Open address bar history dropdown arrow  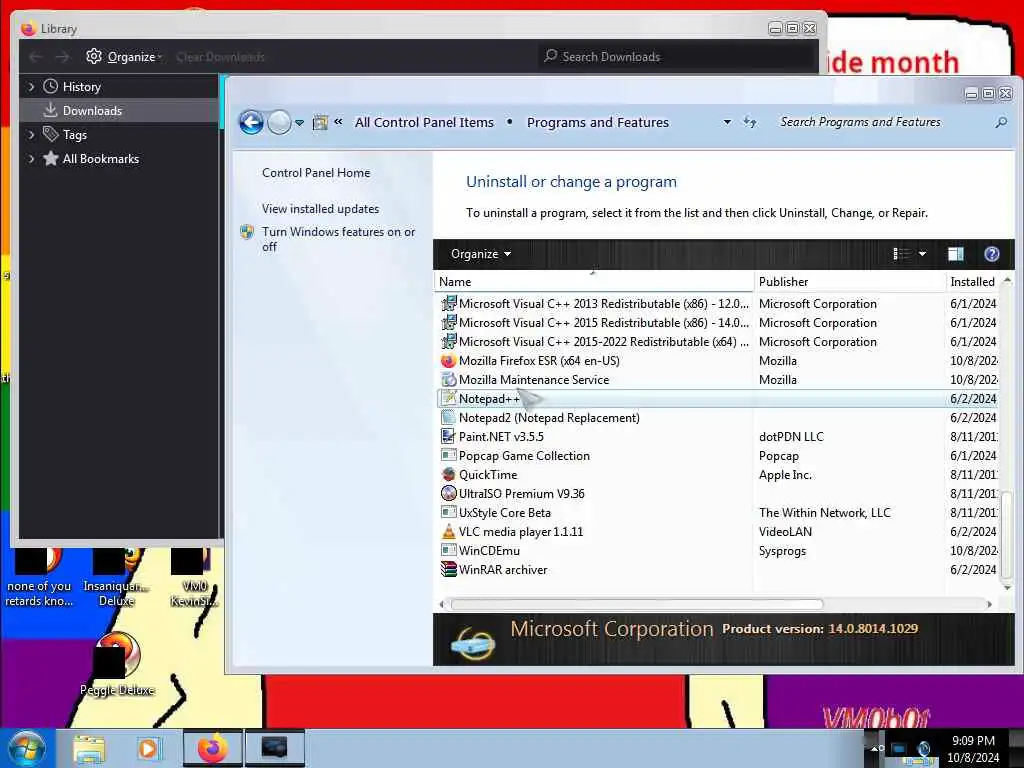coord(727,122)
